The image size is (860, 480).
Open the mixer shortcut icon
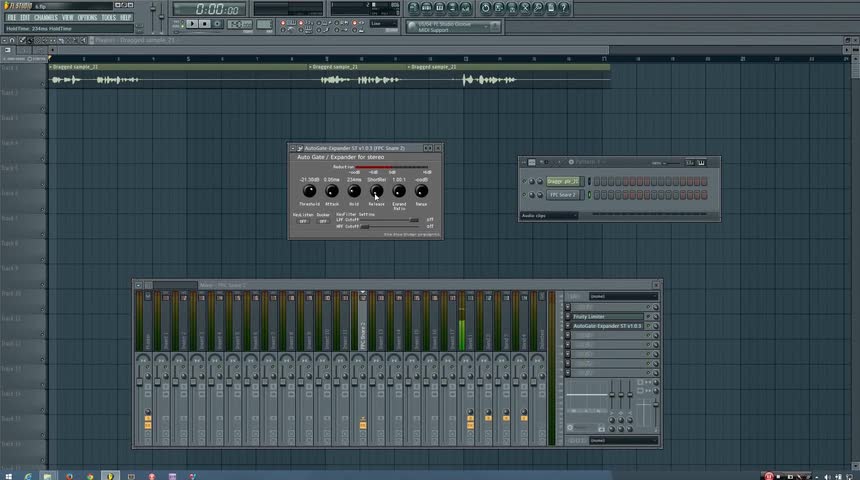pos(466,8)
